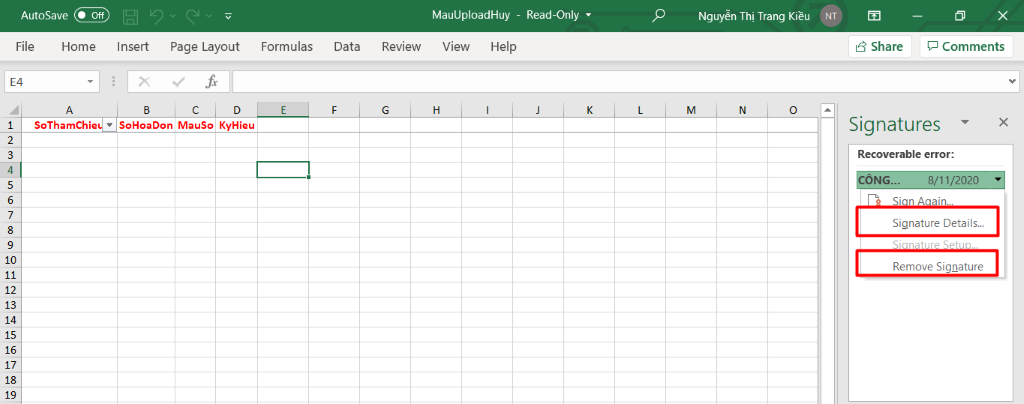Open the Formulas ribbon tab
The height and width of the screenshot is (404, 1024).
pyautogui.click(x=286, y=46)
